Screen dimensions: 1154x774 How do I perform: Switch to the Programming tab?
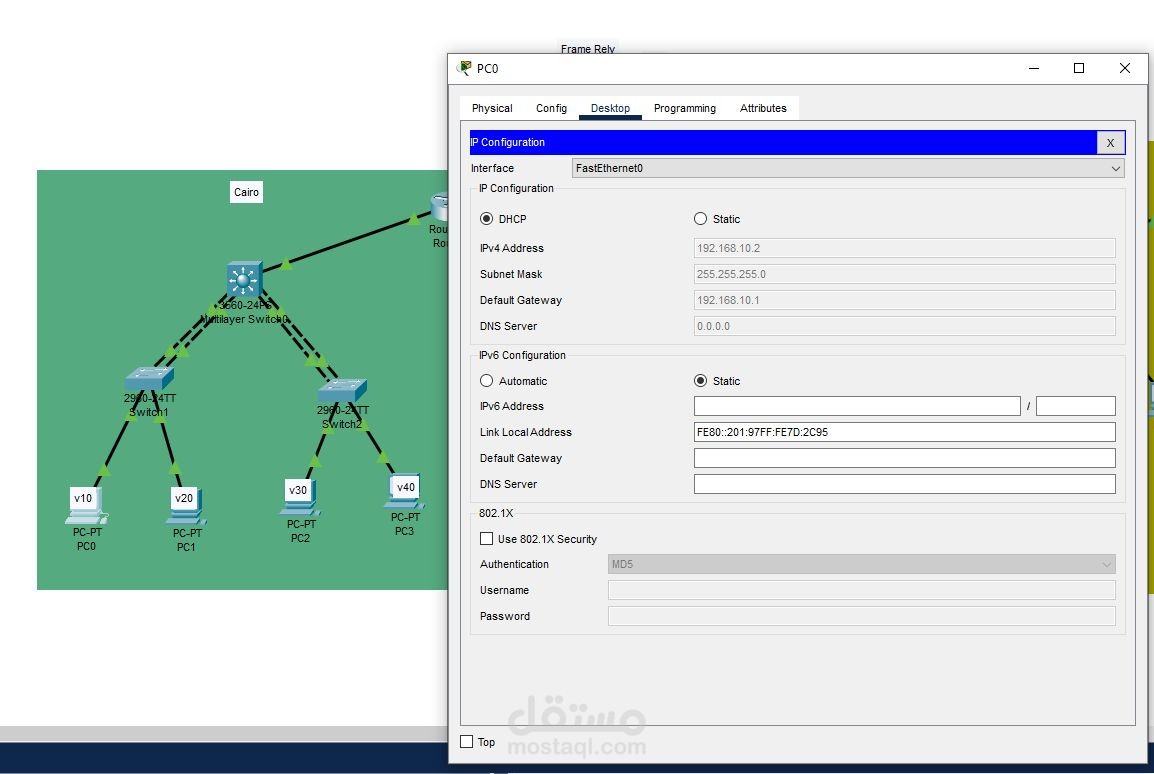(x=684, y=108)
